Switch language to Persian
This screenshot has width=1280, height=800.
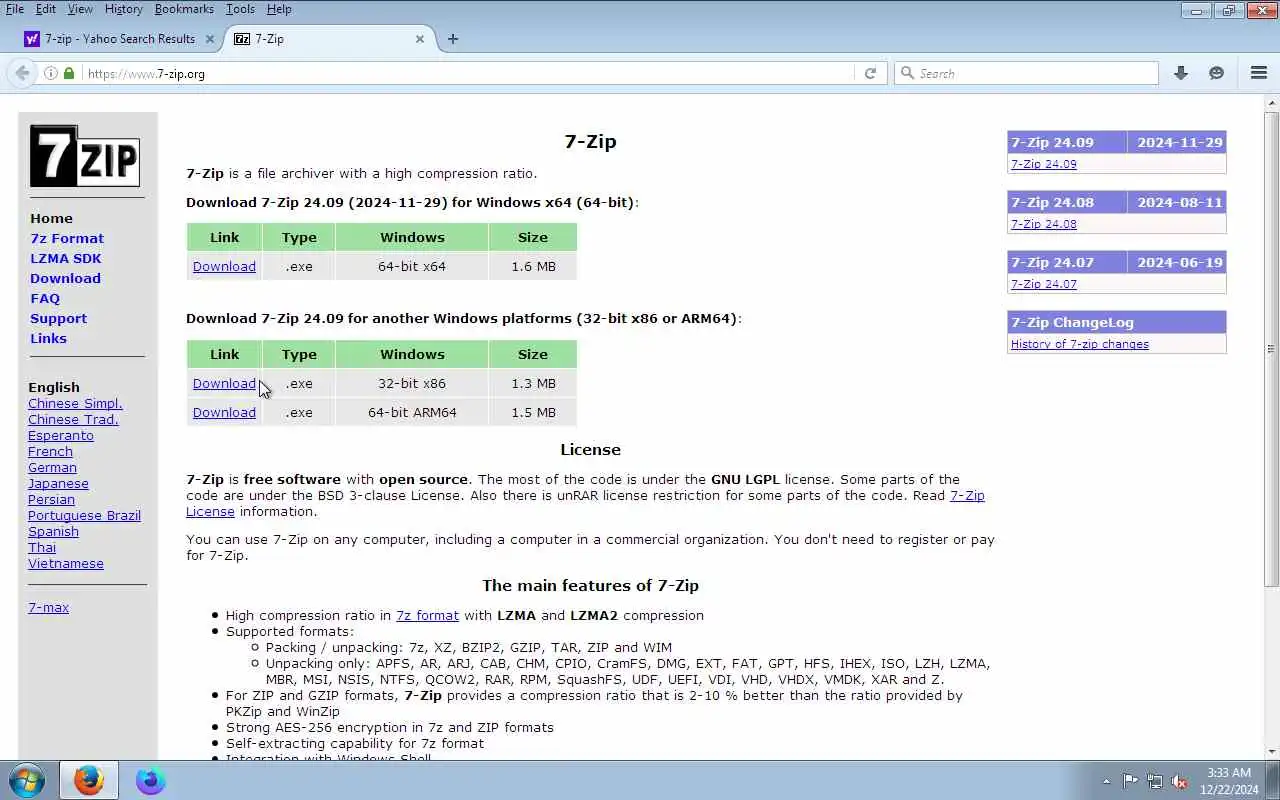(x=51, y=500)
